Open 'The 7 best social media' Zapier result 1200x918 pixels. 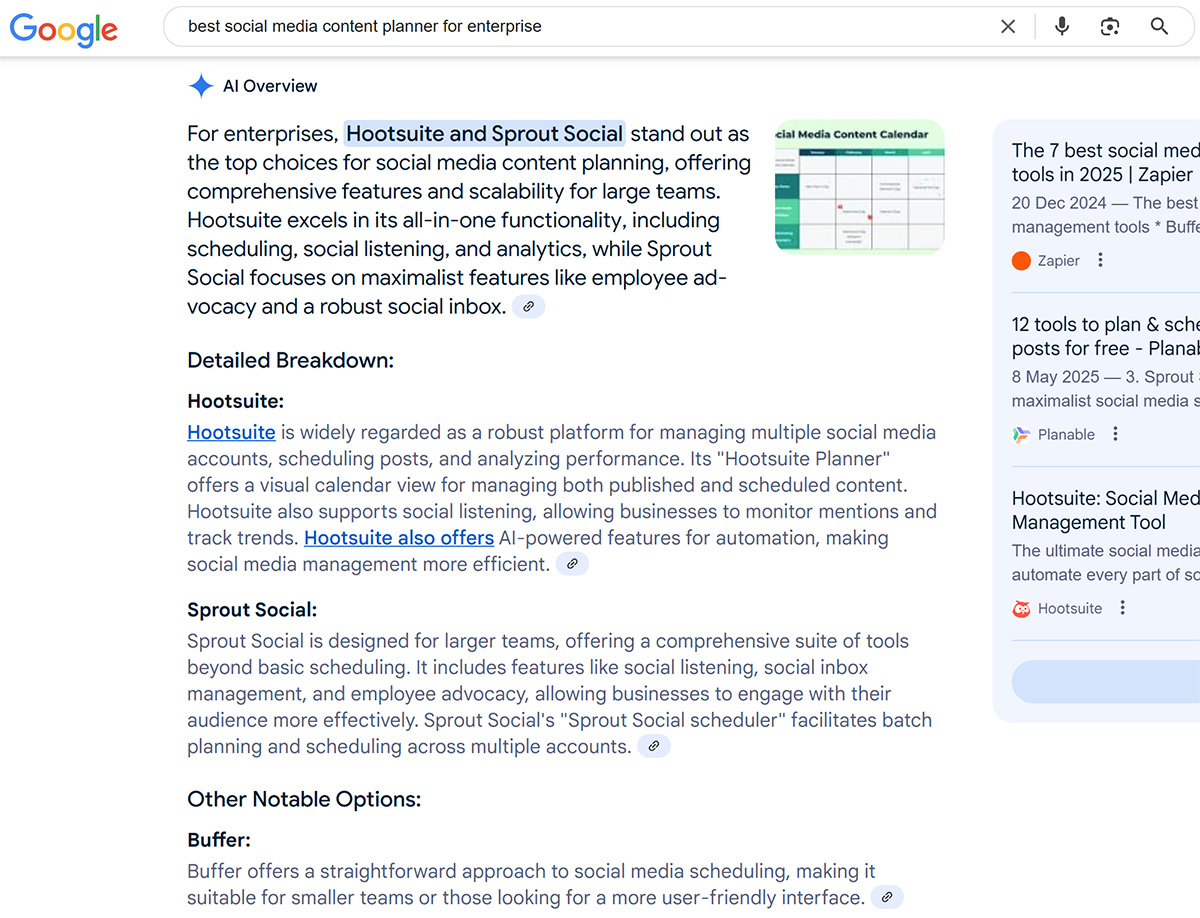1105,162
